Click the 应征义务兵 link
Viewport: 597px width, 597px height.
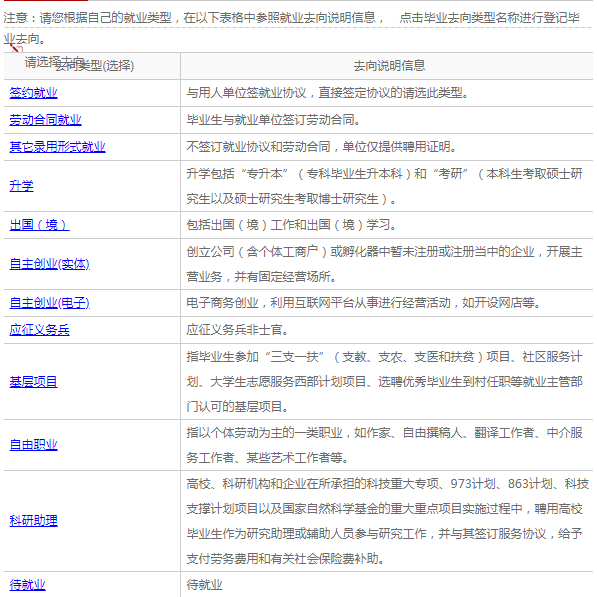(x=40, y=330)
